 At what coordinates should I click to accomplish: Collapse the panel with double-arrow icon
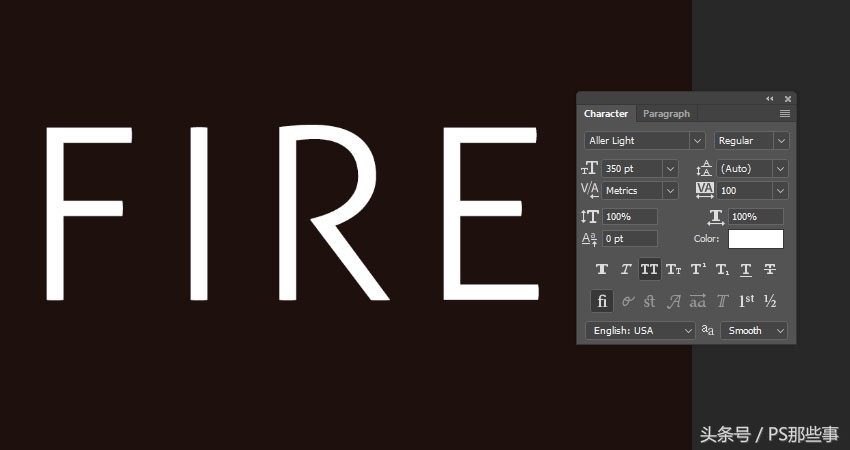(x=770, y=99)
